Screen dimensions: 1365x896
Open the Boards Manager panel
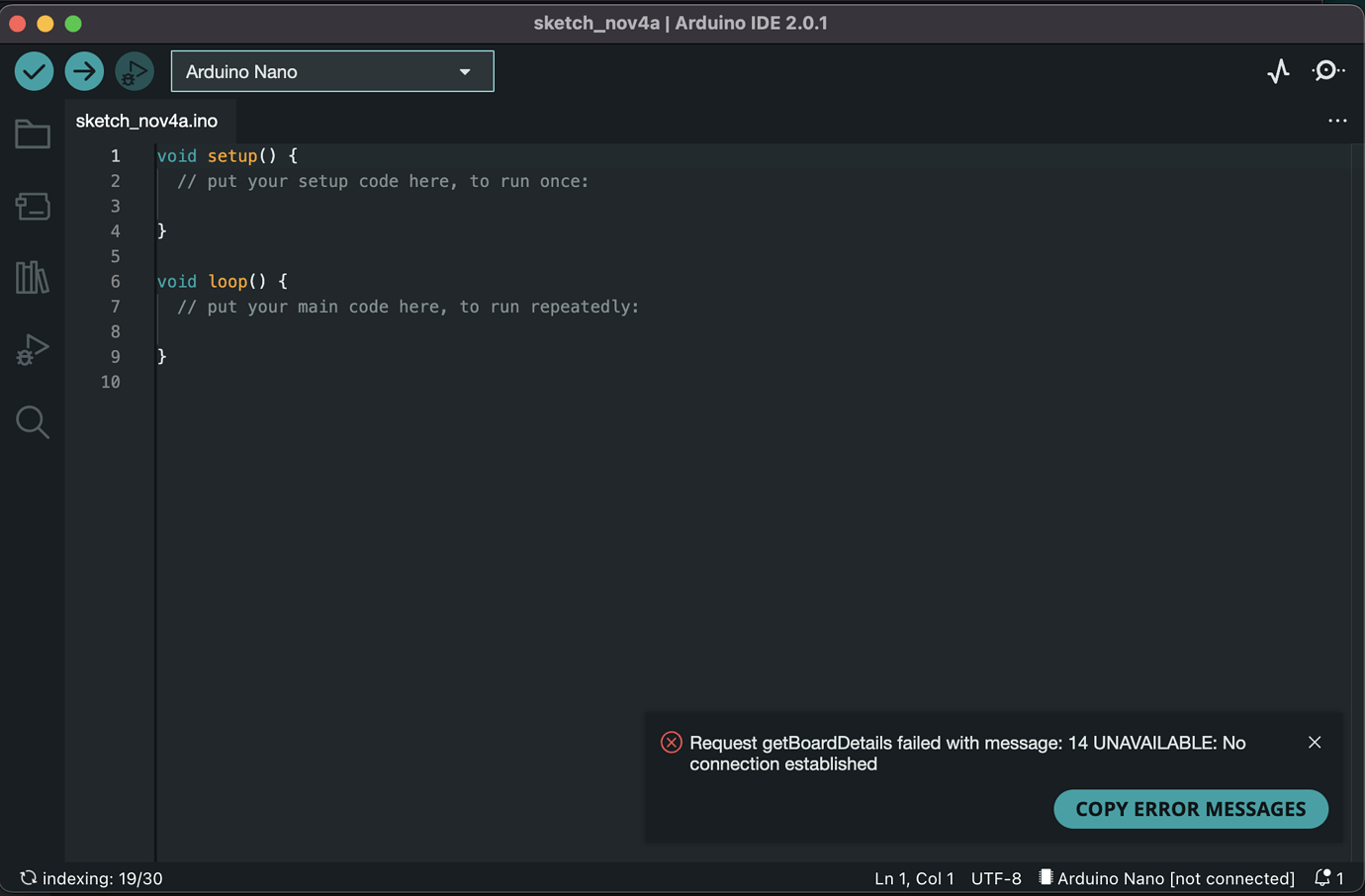coord(32,206)
